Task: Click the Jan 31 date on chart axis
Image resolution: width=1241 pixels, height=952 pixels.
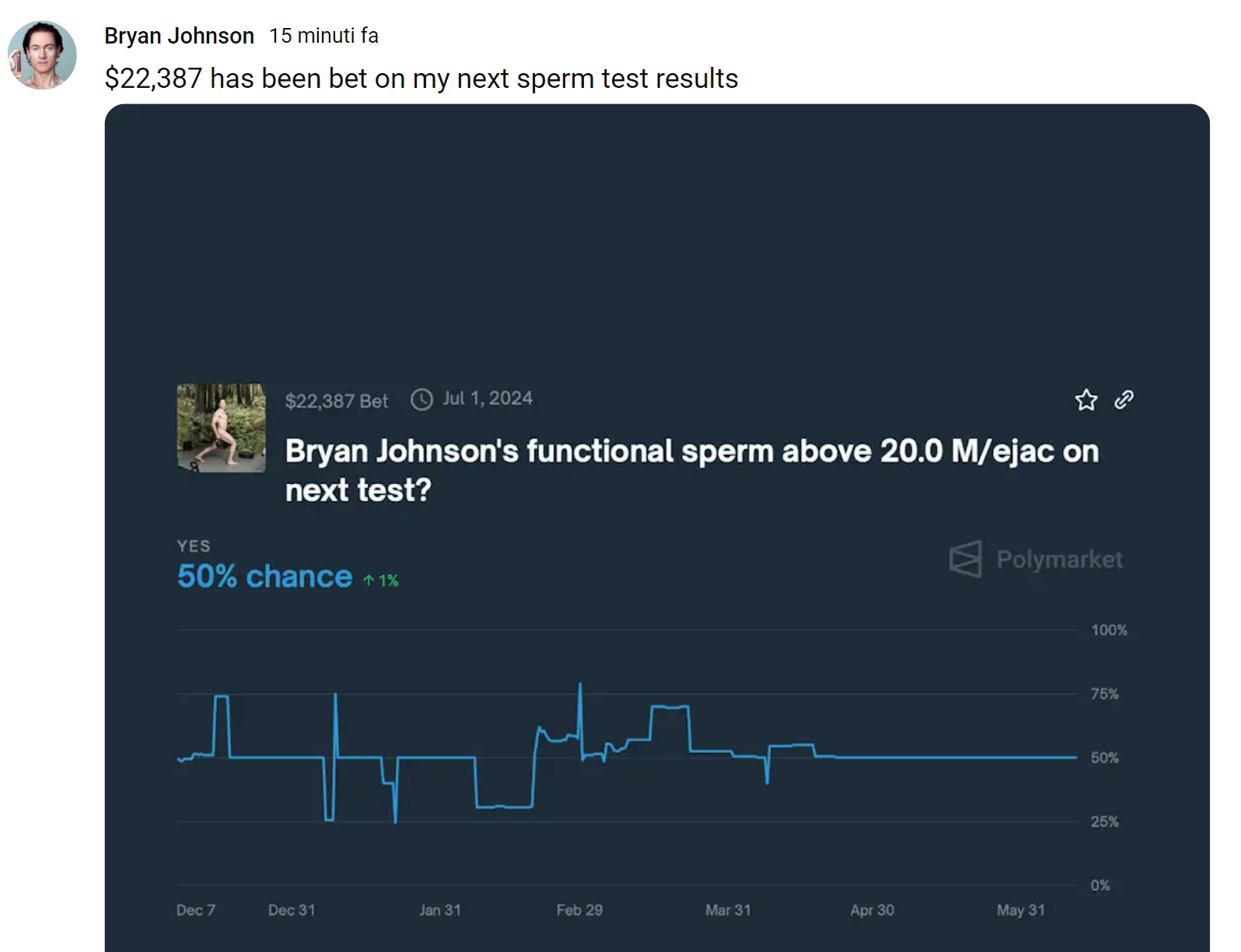Action: [x=439, y=909]
